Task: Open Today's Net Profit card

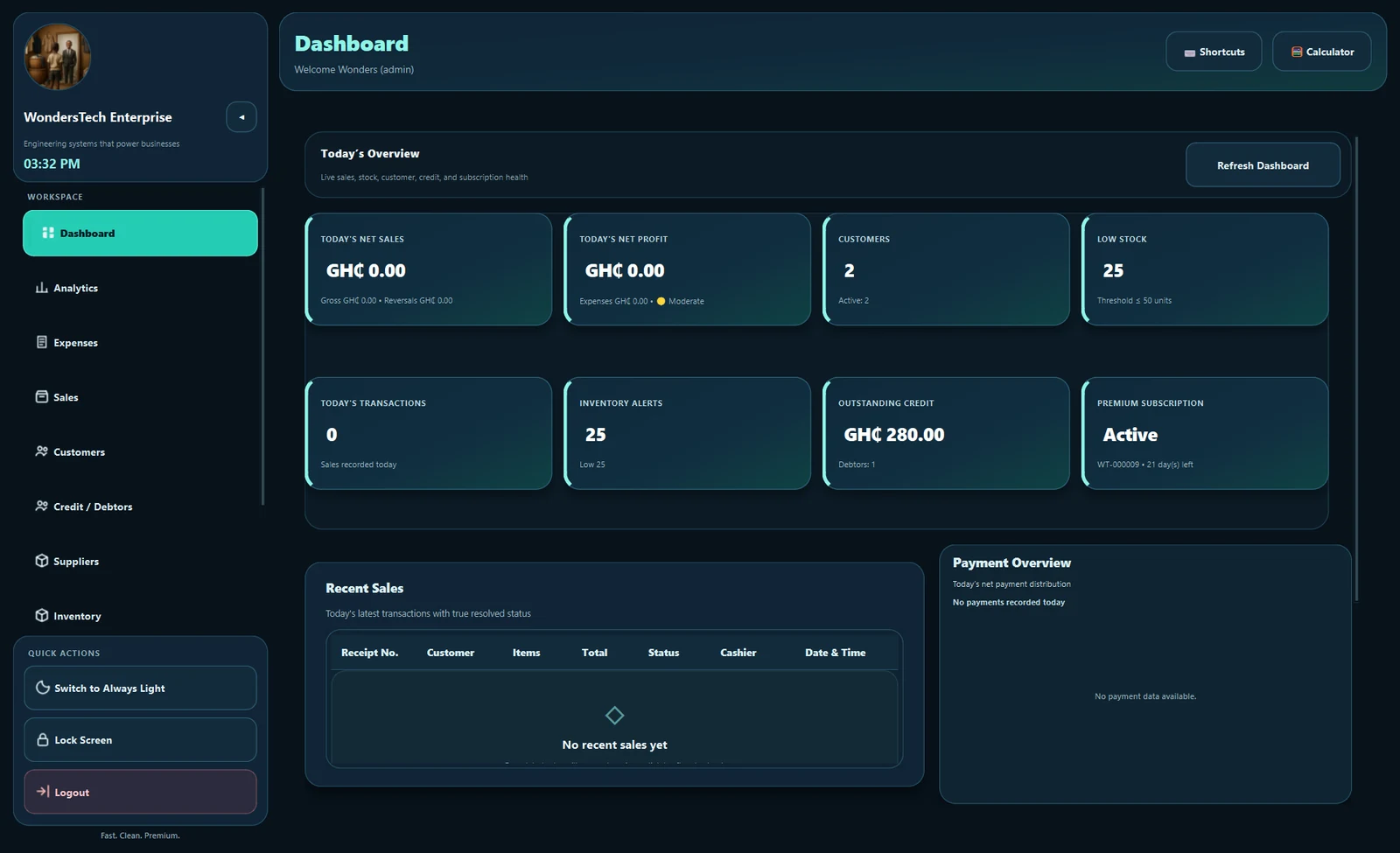Action: (688, 269)
